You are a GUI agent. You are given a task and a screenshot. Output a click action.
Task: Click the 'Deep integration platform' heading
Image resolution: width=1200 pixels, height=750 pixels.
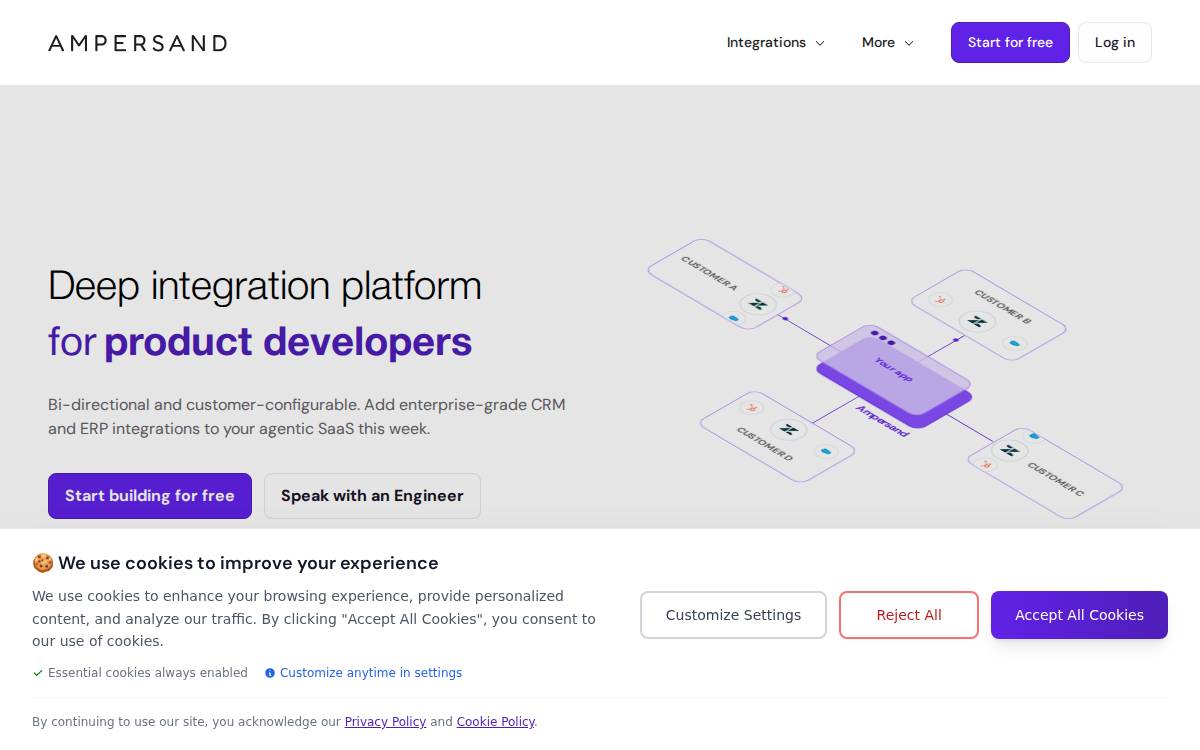[x=265, y=286]
